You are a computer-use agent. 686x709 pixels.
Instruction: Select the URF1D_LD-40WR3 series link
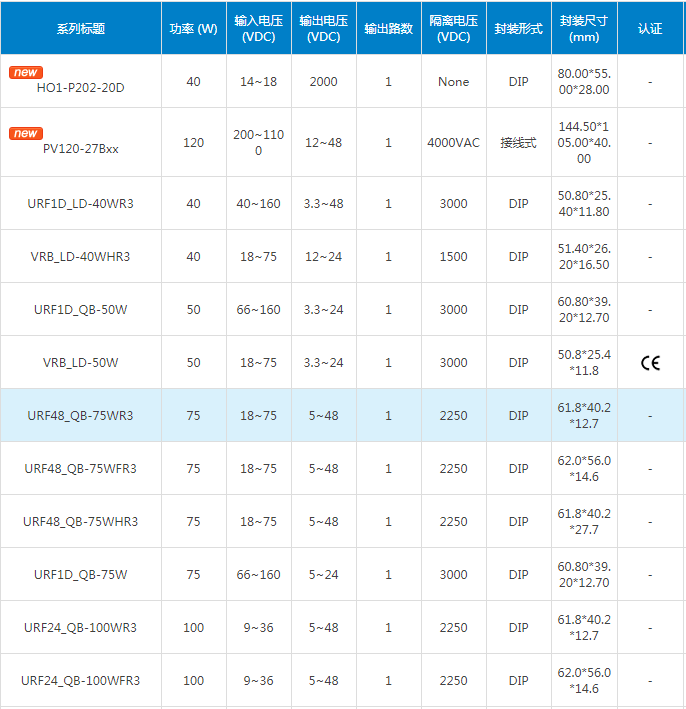click(x=80, y=204)
